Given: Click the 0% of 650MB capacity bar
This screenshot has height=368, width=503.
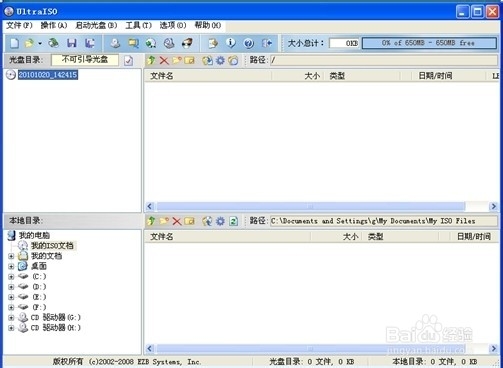Looking at the screenshot, I should tap(429, 43).
